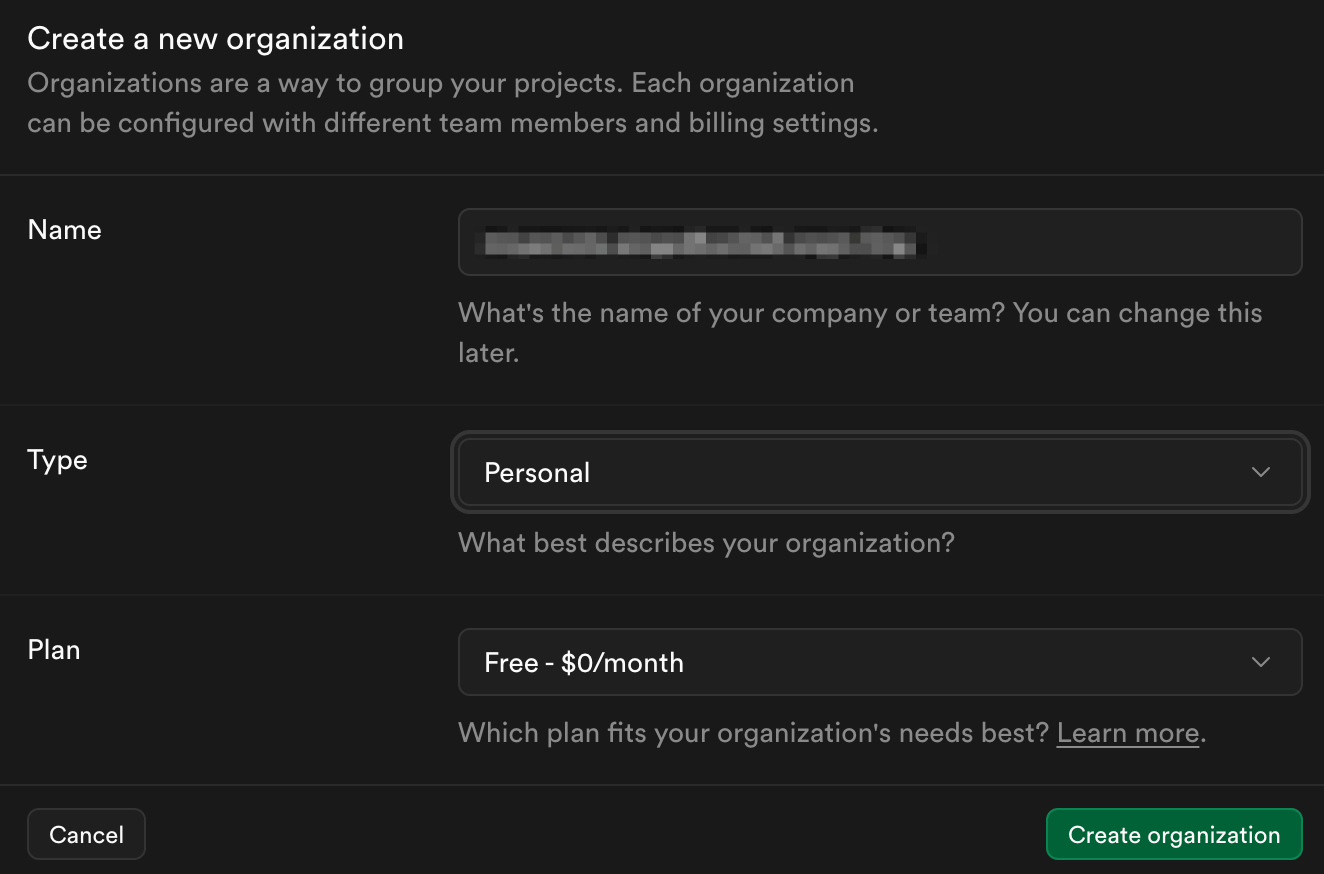
Task: Click the Type field label
Action: pos(58,460)
